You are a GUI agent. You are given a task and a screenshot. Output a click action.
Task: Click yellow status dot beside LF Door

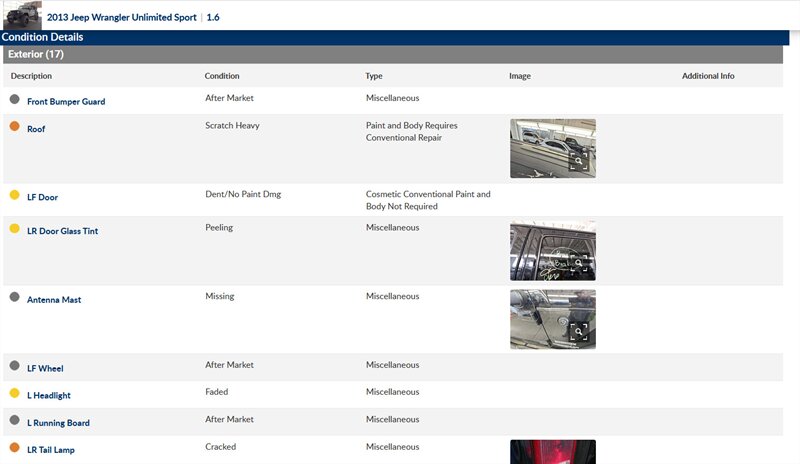[x=14, y=195]
